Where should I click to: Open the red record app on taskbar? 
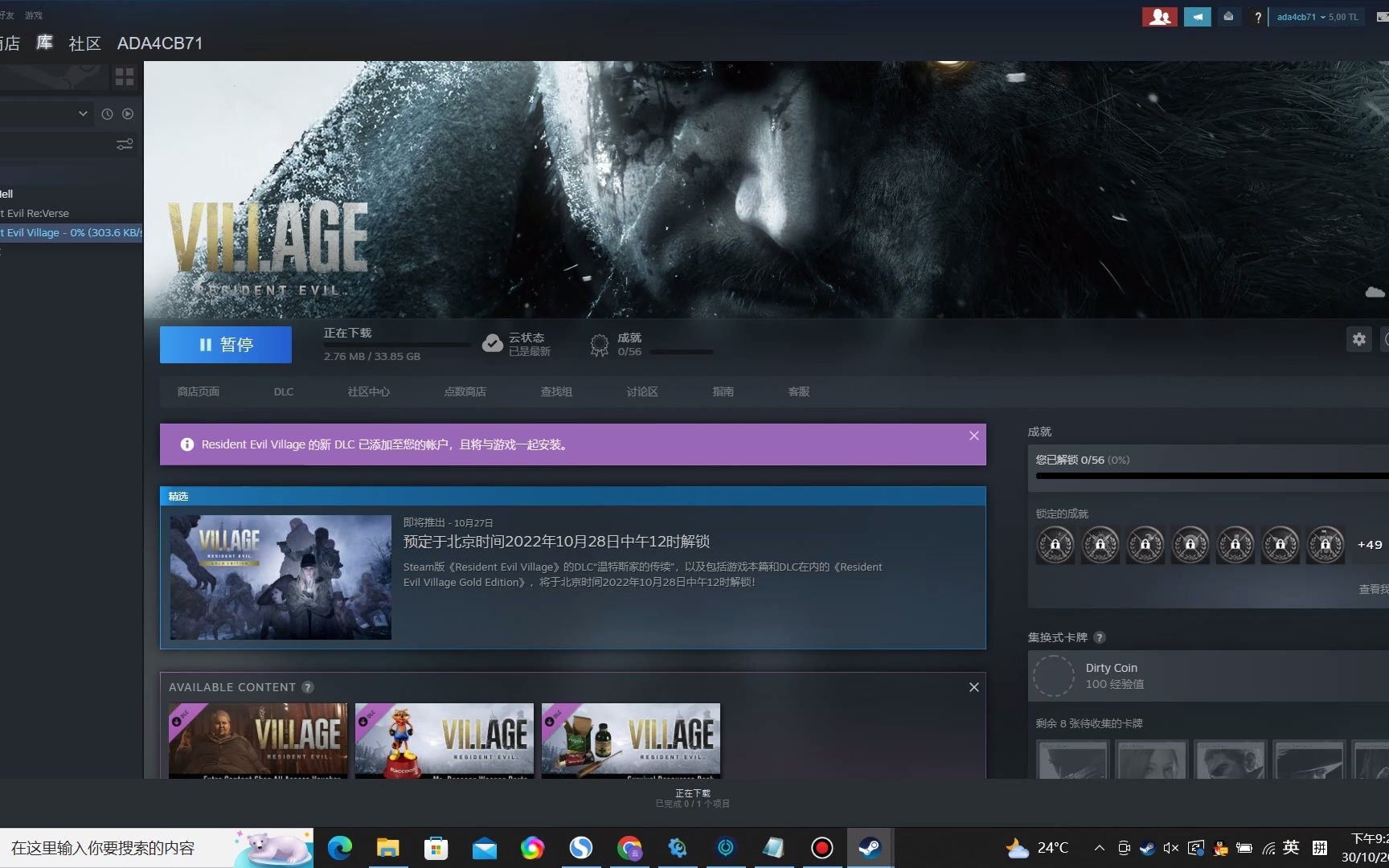[822, 848]
